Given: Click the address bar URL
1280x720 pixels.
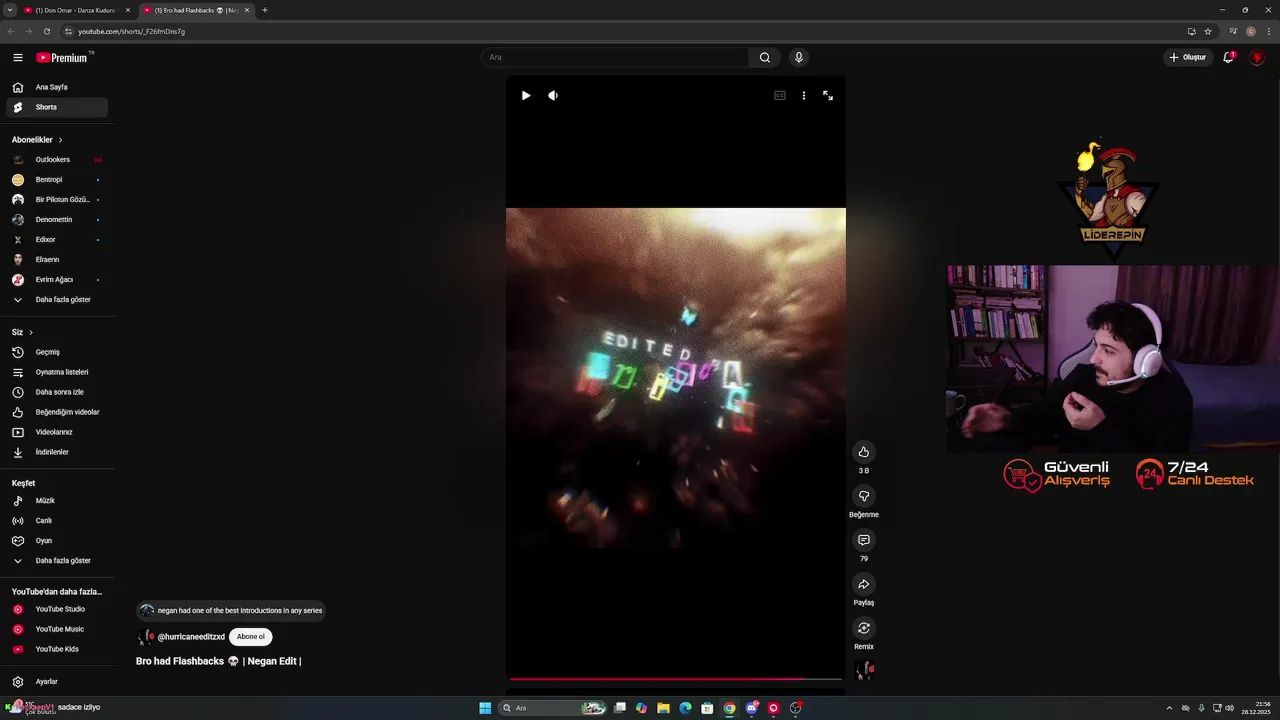Looking at the screenshot, I should click(131, 31).
